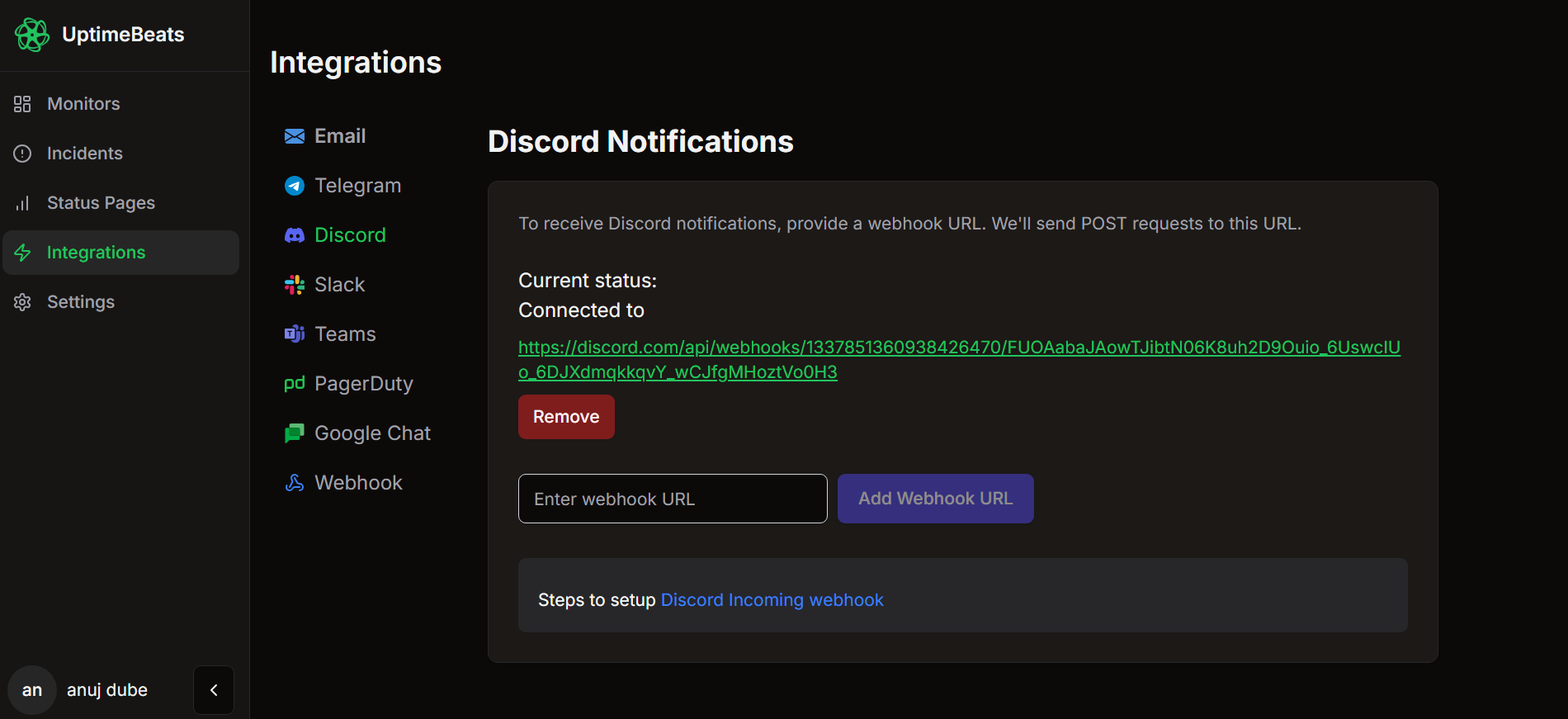Select the Telegram integration icon

click(295, 186)
